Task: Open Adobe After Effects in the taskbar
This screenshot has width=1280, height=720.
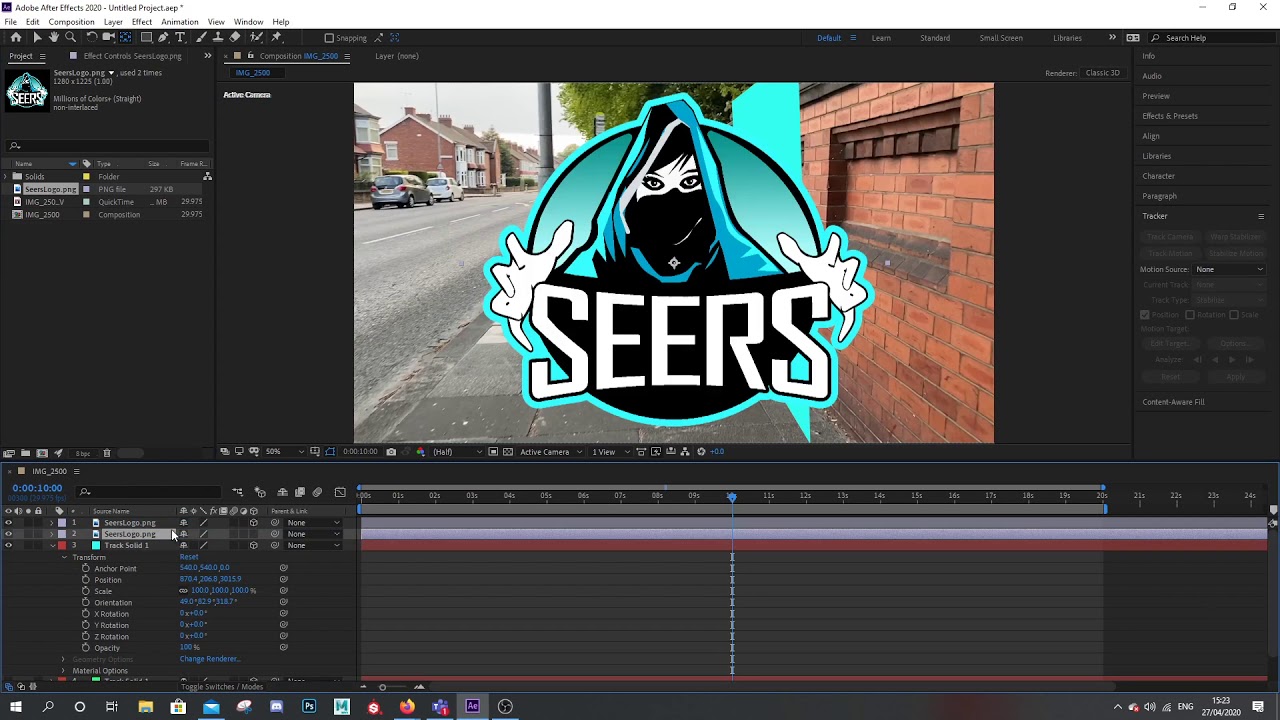Action: tap(472, 707)
